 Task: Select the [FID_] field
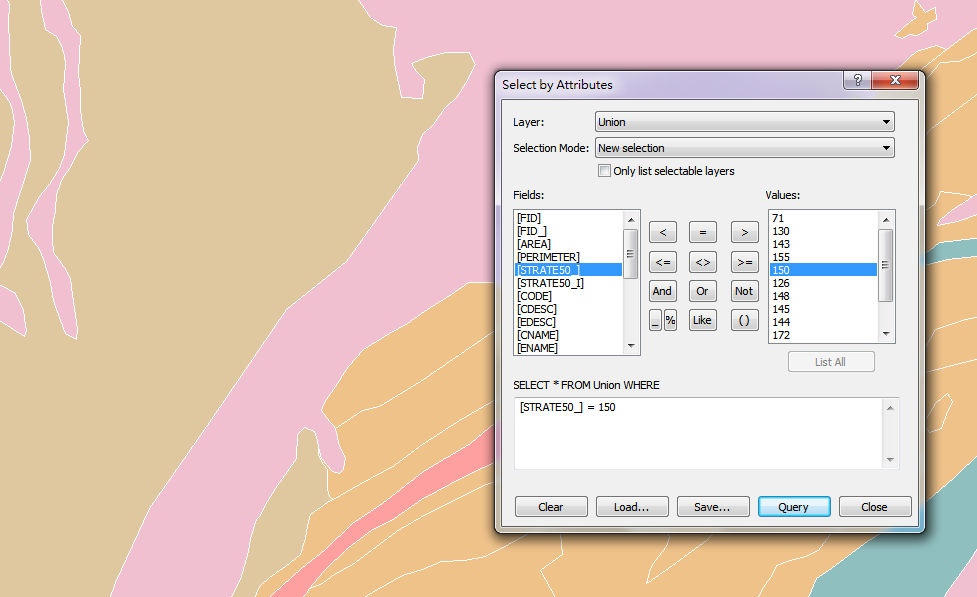(x=568, y=231)
